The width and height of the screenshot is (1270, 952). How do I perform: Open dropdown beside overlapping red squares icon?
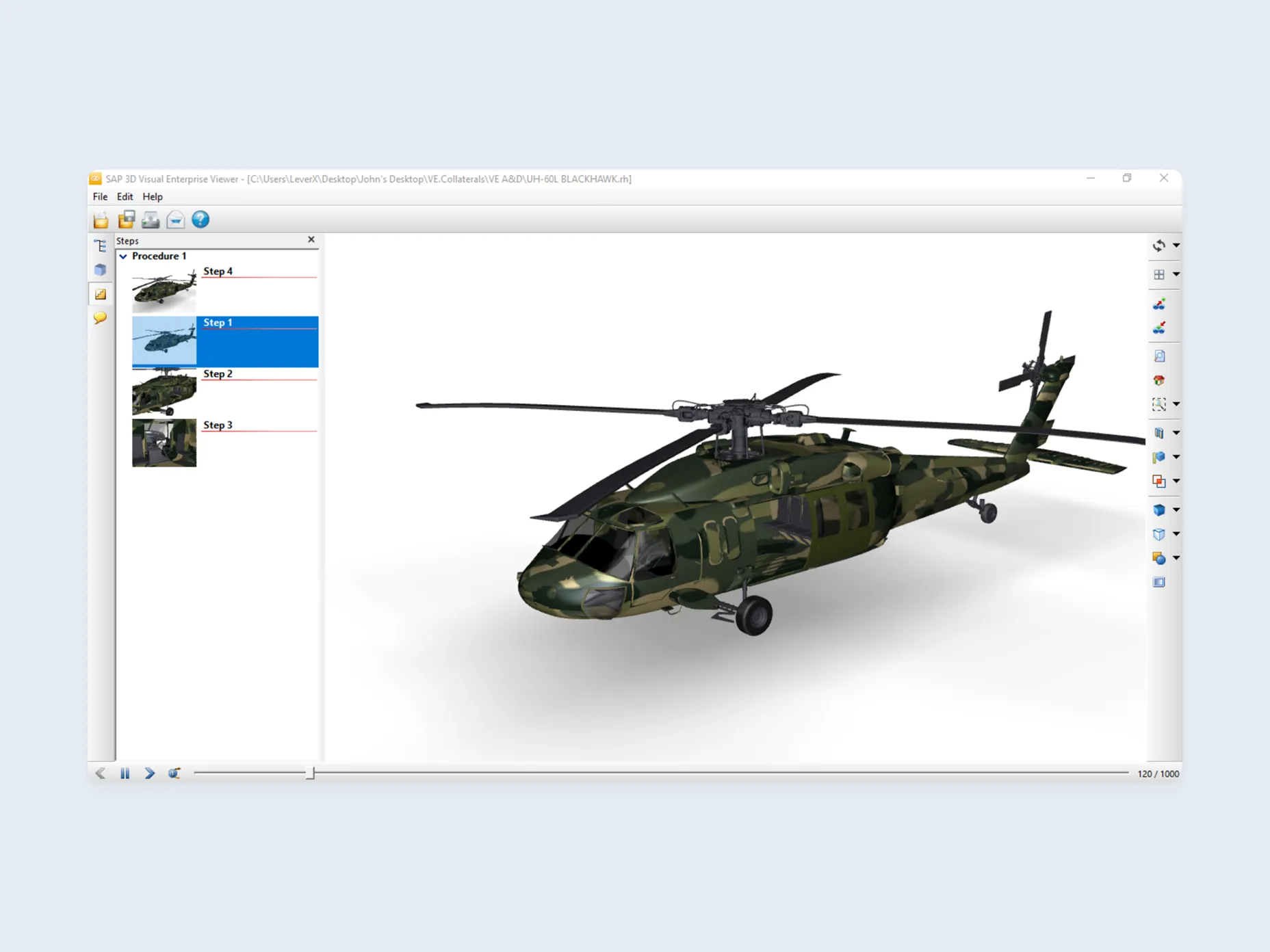[1176, 481]
